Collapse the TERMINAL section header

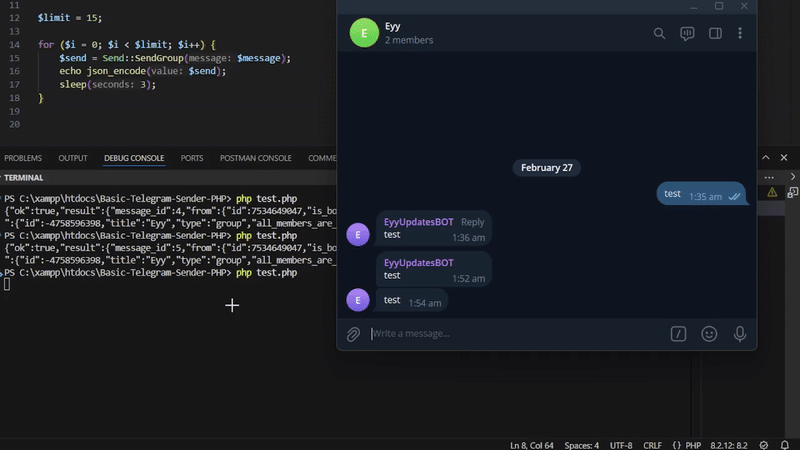[x=24, y=177]
